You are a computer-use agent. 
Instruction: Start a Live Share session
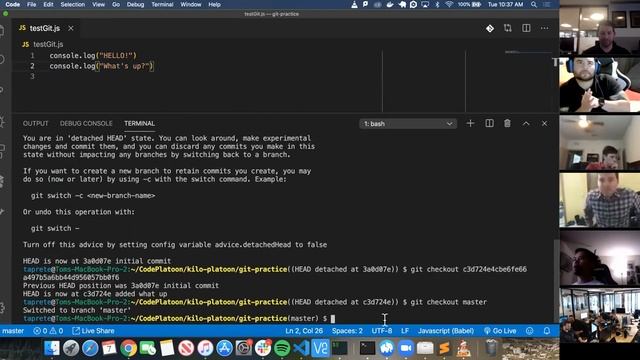pos(93,331)
